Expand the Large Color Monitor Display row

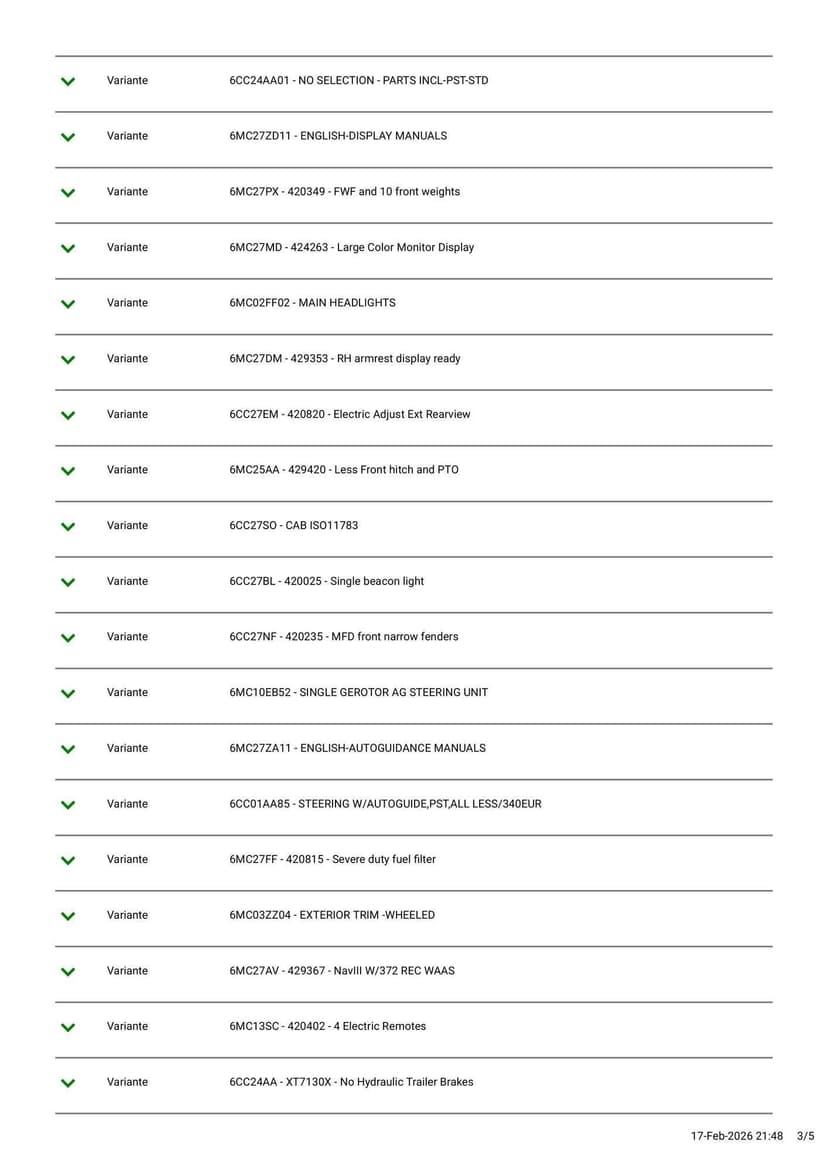67,248
